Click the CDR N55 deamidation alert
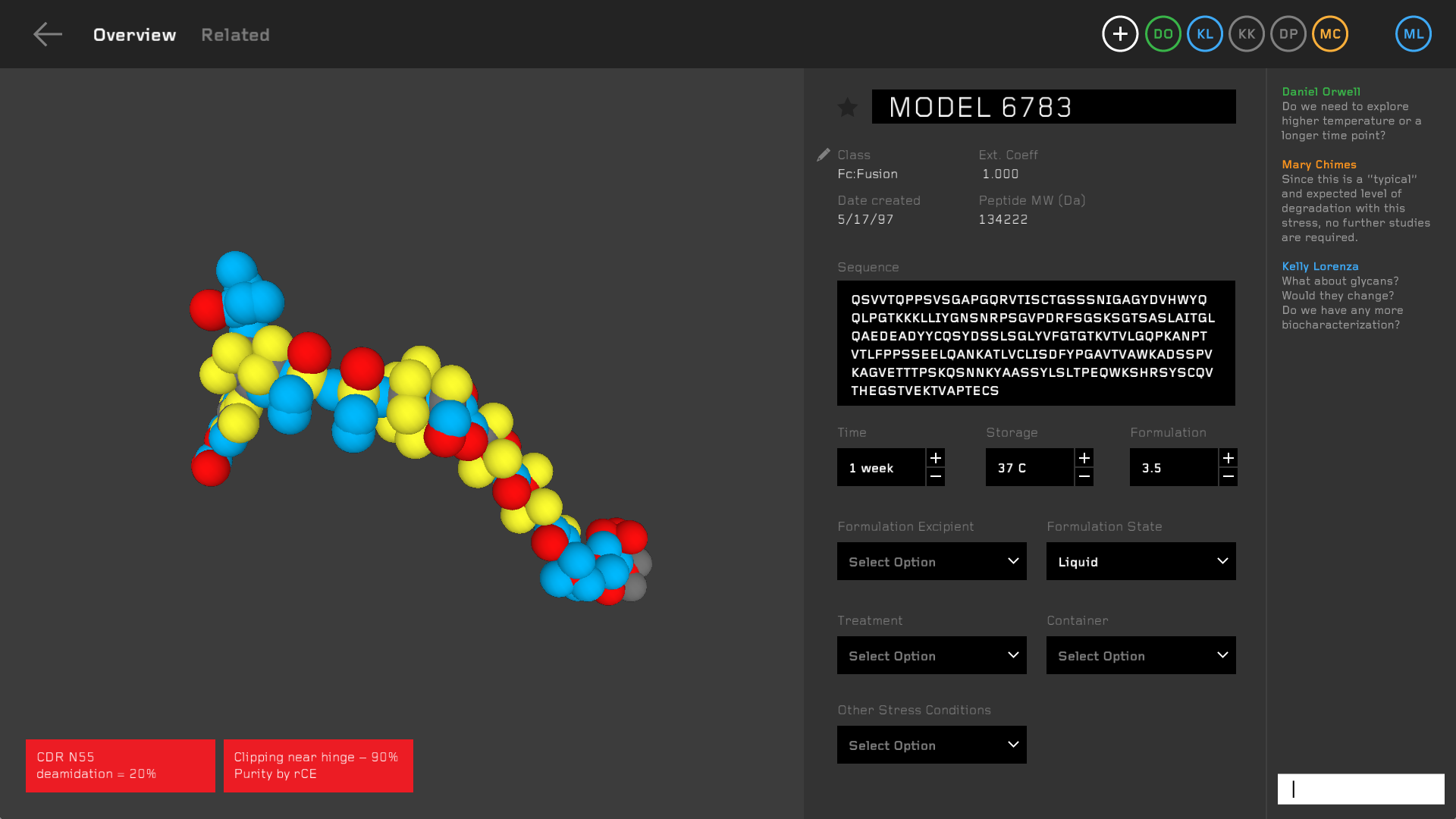 tap(119, 766)
